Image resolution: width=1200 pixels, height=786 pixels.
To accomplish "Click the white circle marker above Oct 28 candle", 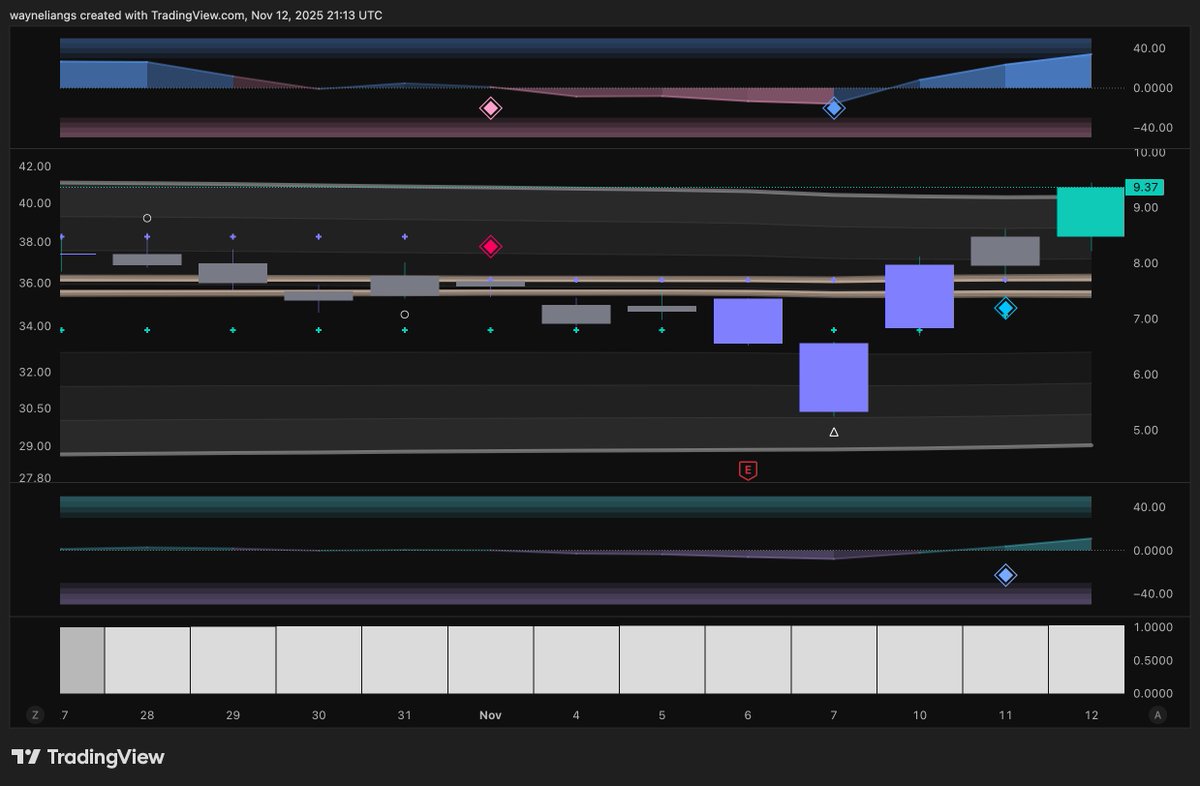I will point(147,218).
